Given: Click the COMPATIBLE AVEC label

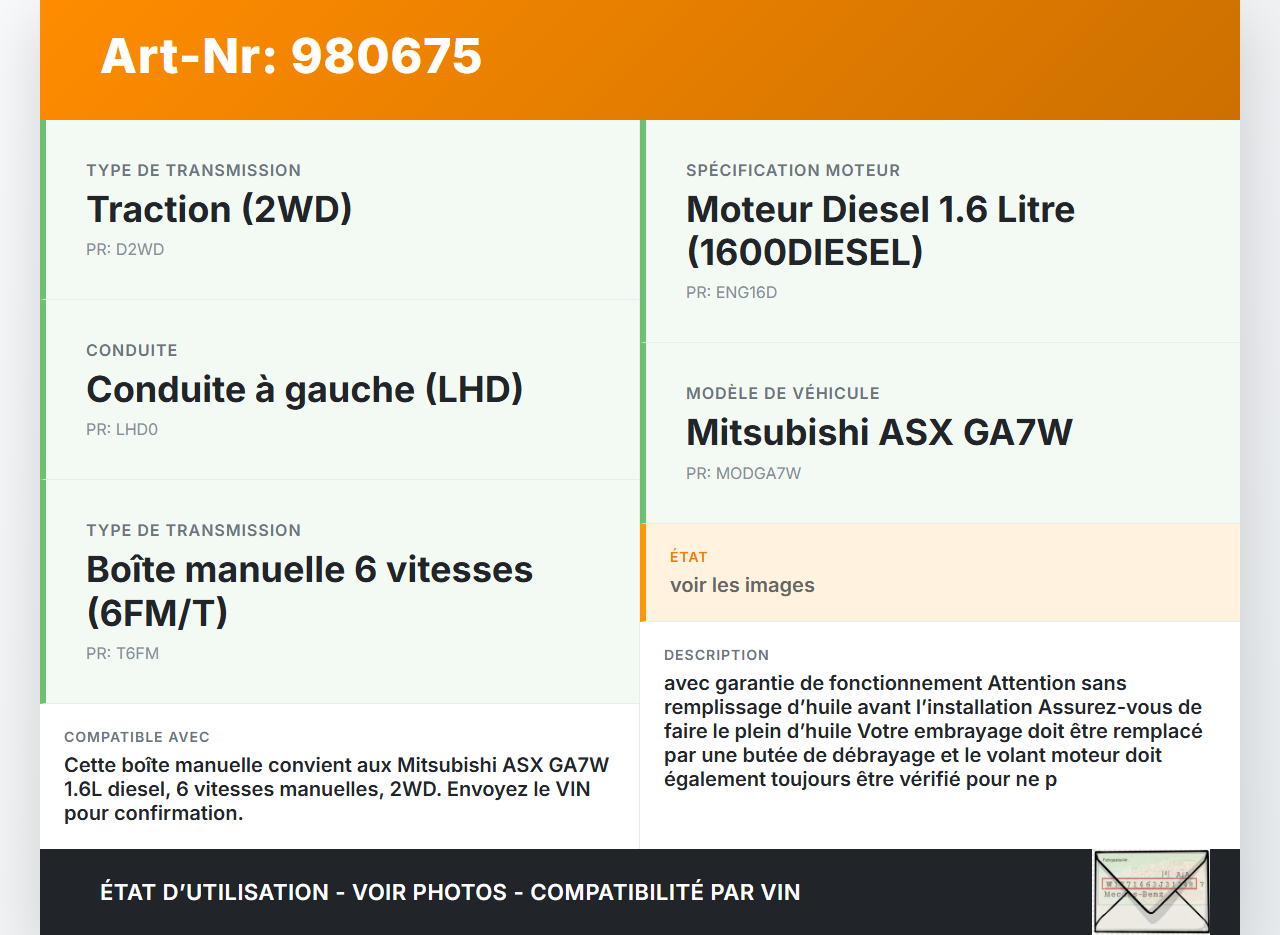Looking at the screenshot, I should point(137,737).
